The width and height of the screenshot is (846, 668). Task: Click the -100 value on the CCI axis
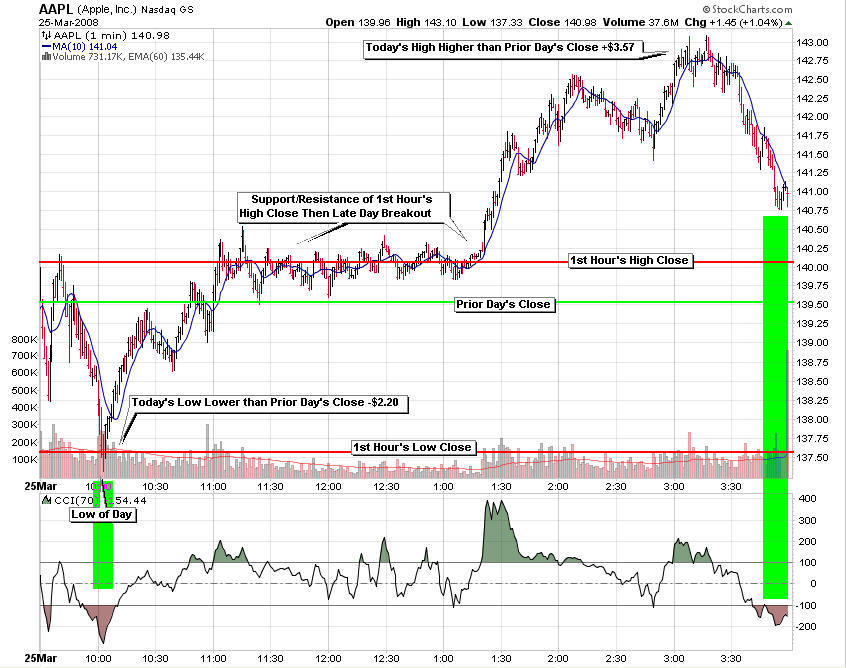pos(806,606)
